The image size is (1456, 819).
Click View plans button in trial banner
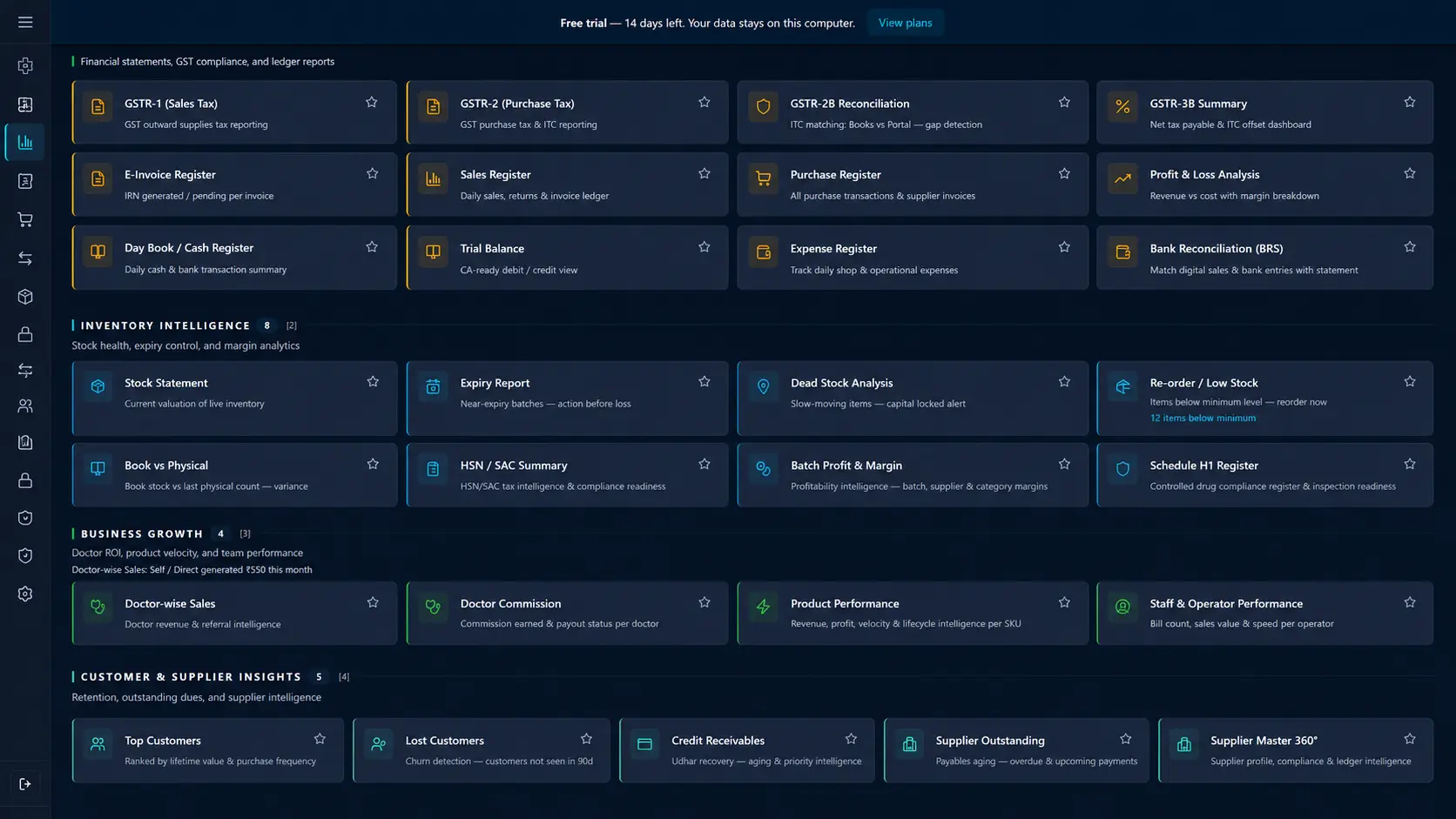pos(905,23)
